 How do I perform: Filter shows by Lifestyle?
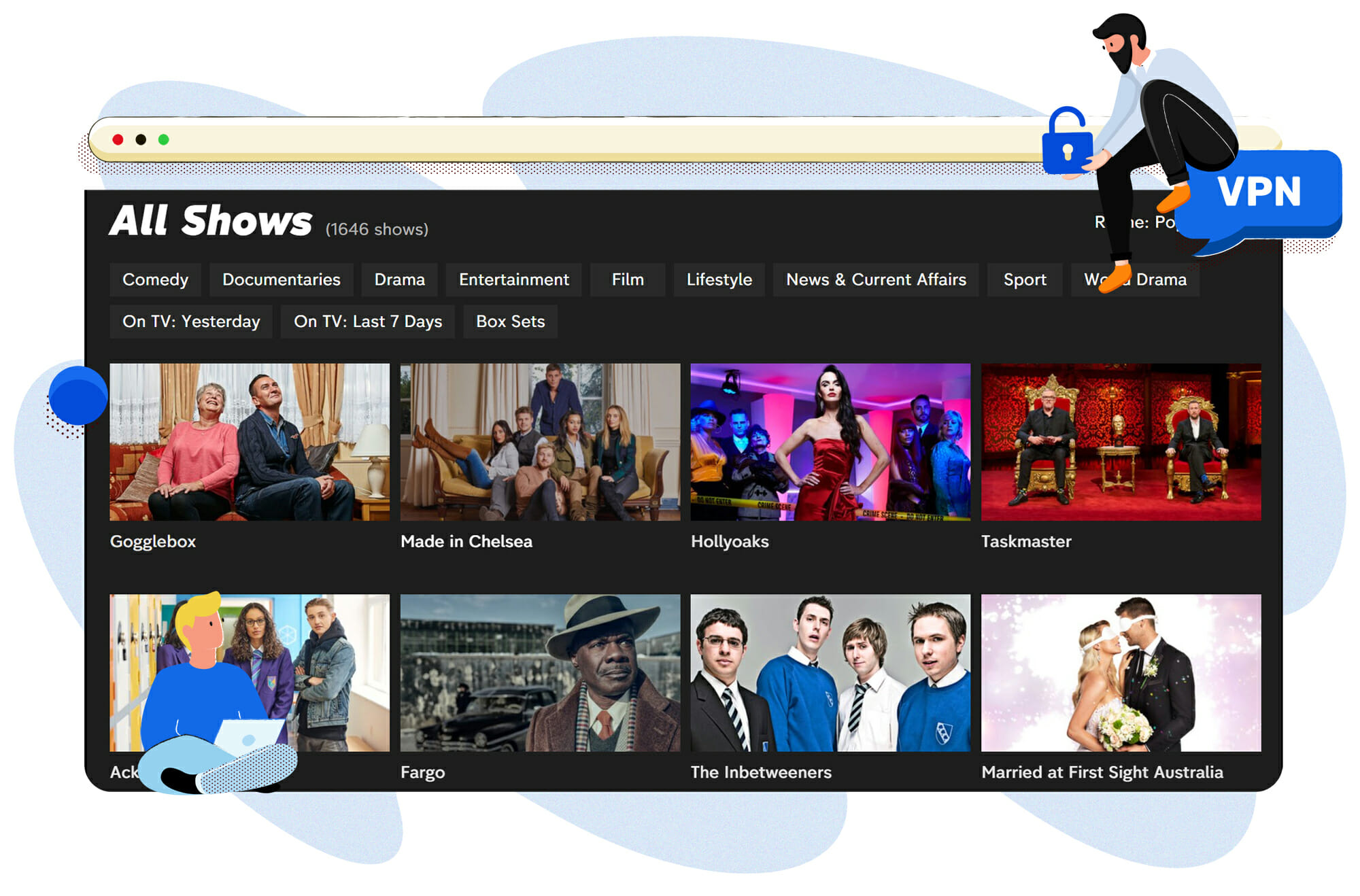pos(719,279)
